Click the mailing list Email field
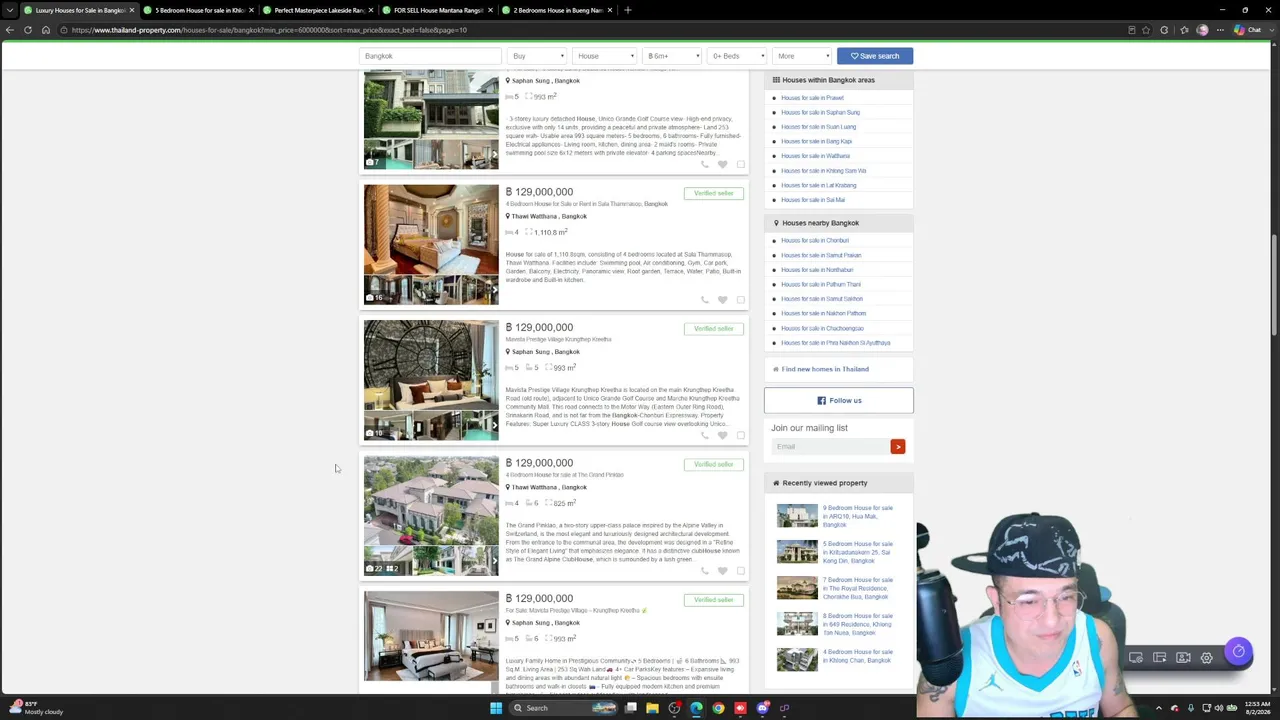The width and height of the screenshot is (1280, 720). coord(831,447)
